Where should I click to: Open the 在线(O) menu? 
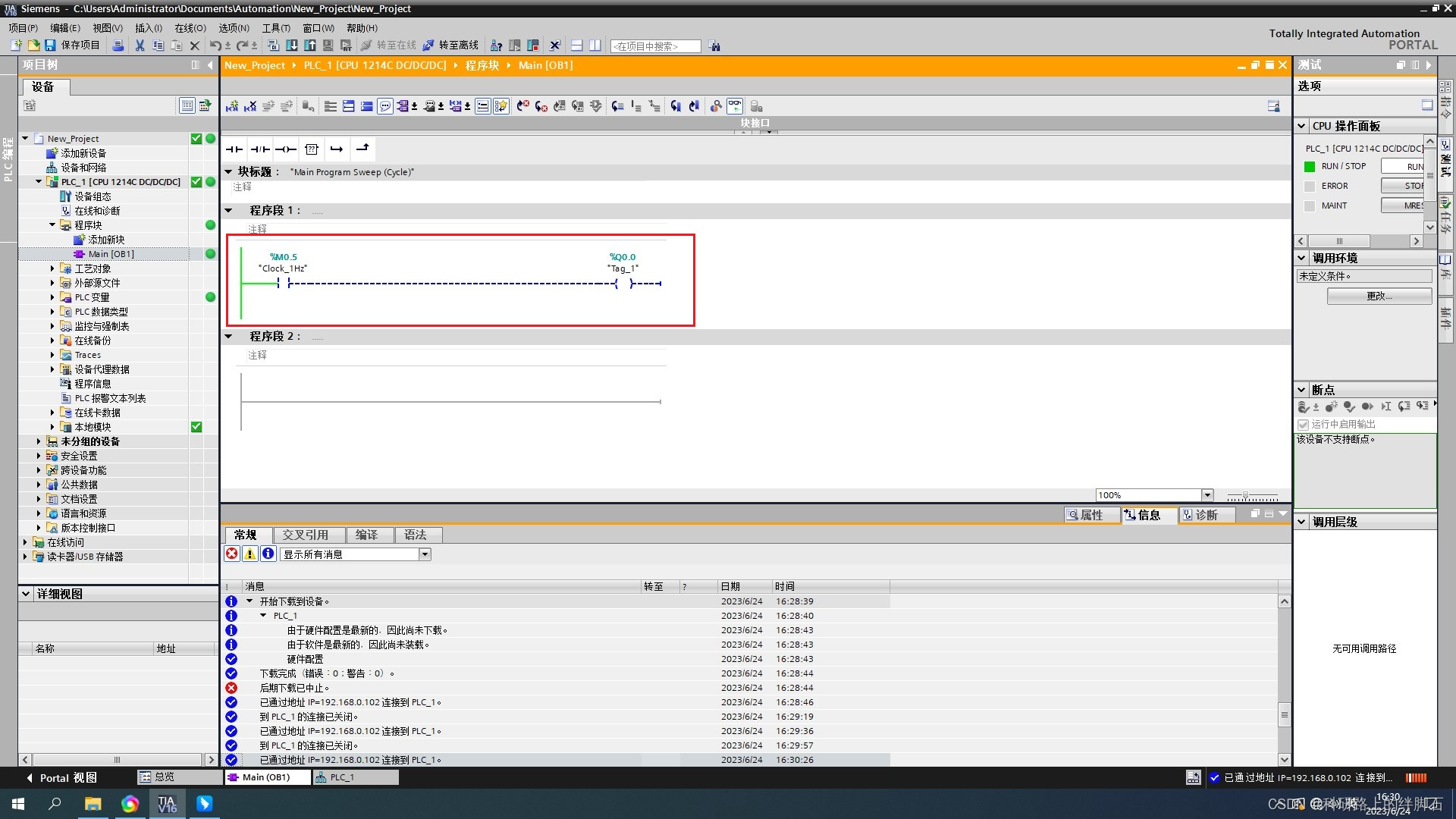pyautogui.click(x=190, y=28)
